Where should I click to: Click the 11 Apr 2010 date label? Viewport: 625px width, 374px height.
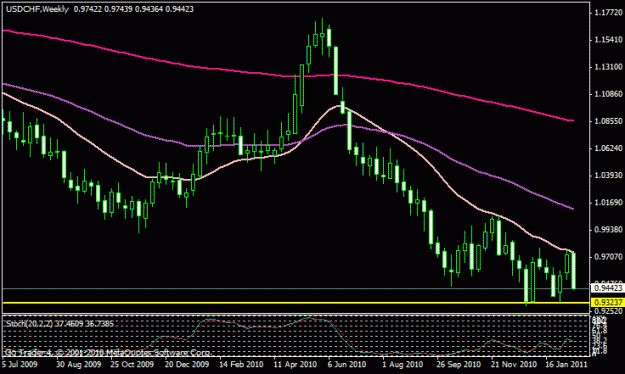coord(295,364)
